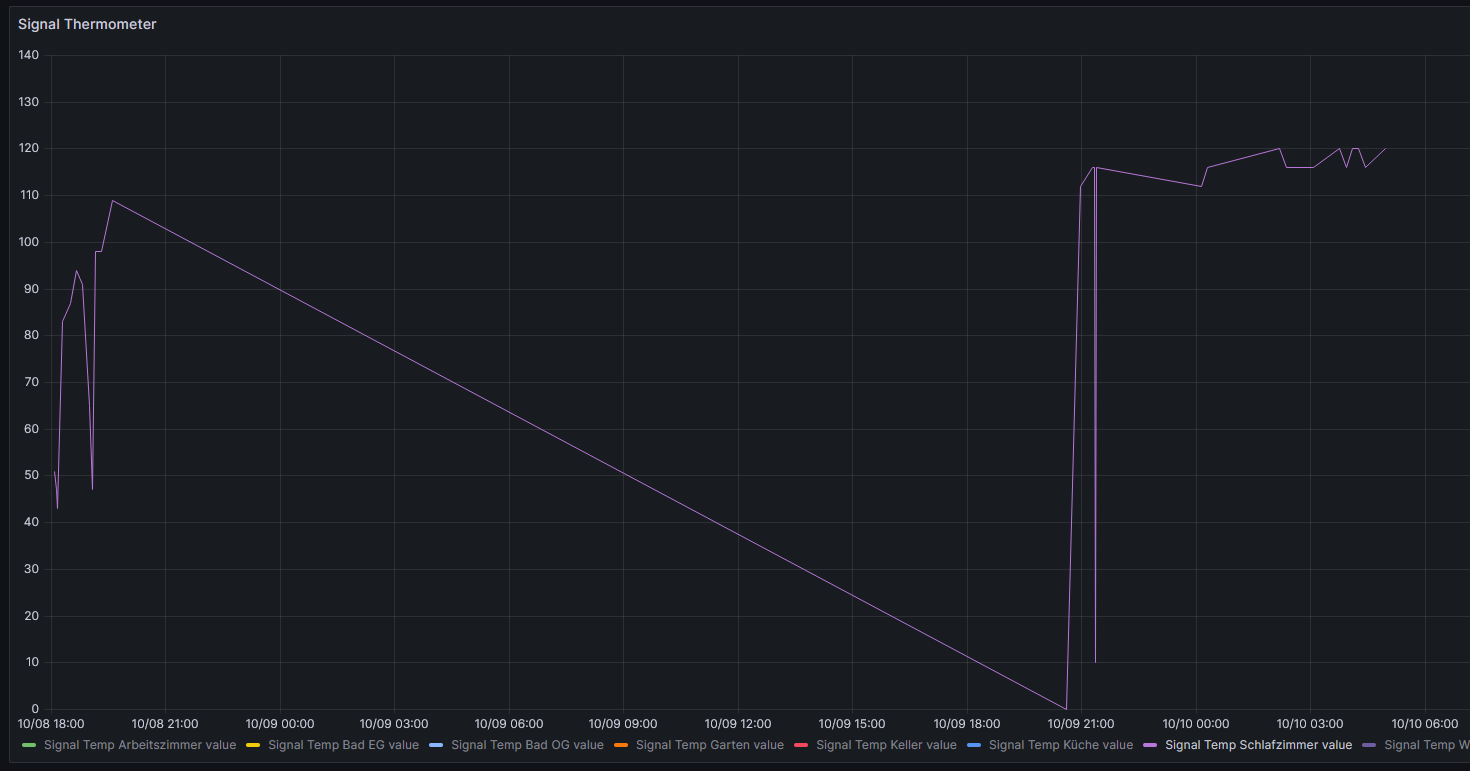Click the x-axis label 10/10 06:00
1470x771 pixels.
(x=1425, y=723)
